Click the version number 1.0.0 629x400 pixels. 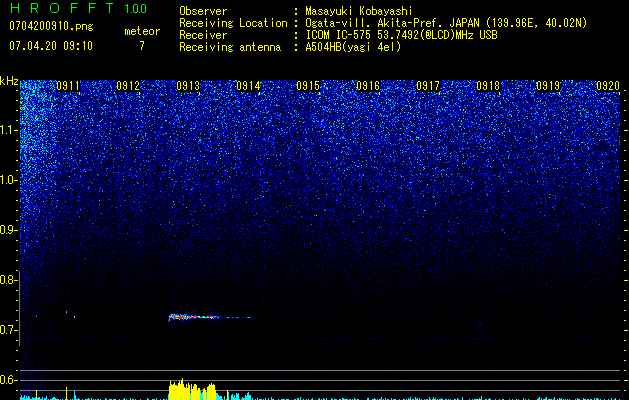click(136, 8)
